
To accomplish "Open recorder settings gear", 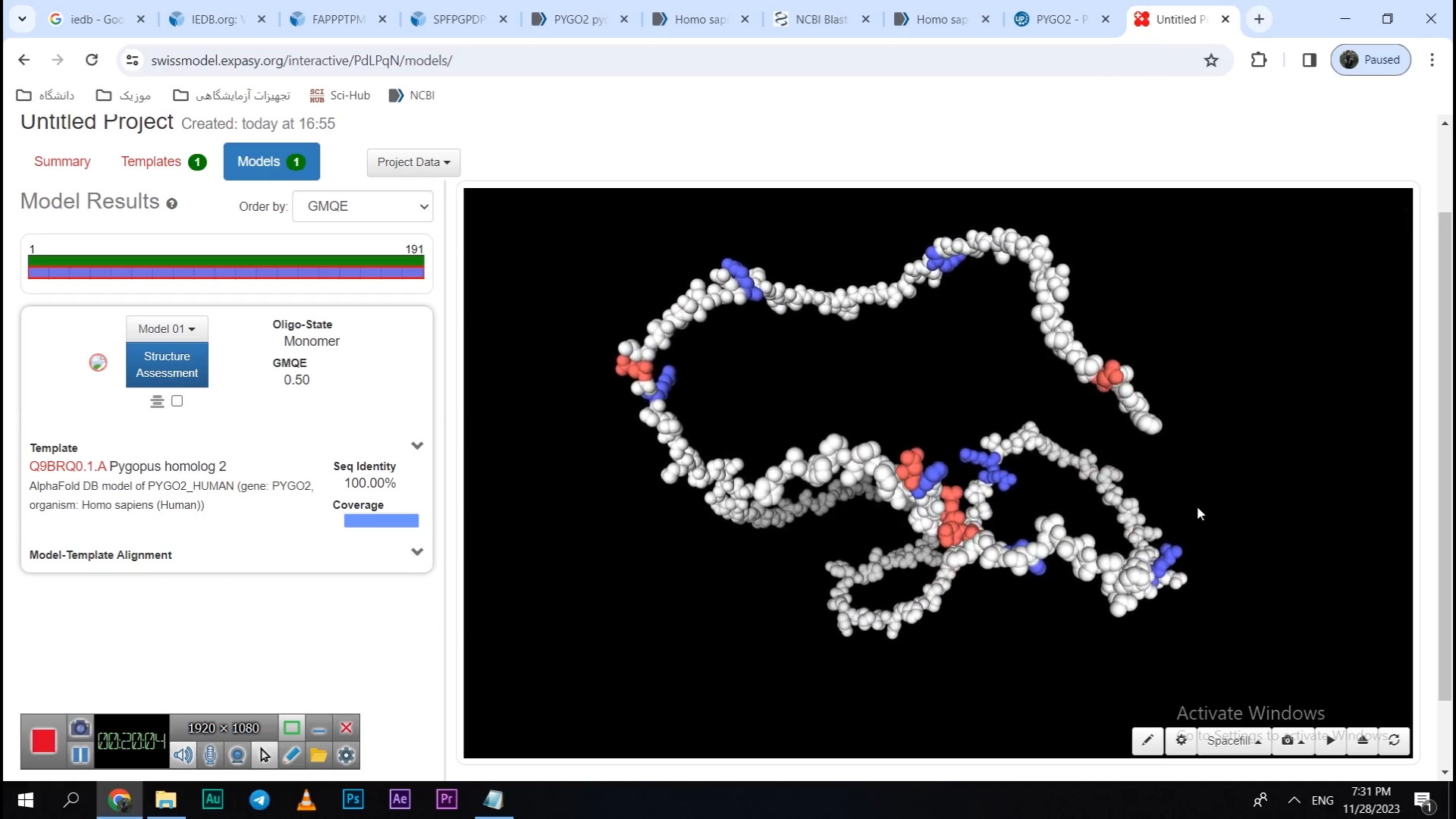I will 346,755.
